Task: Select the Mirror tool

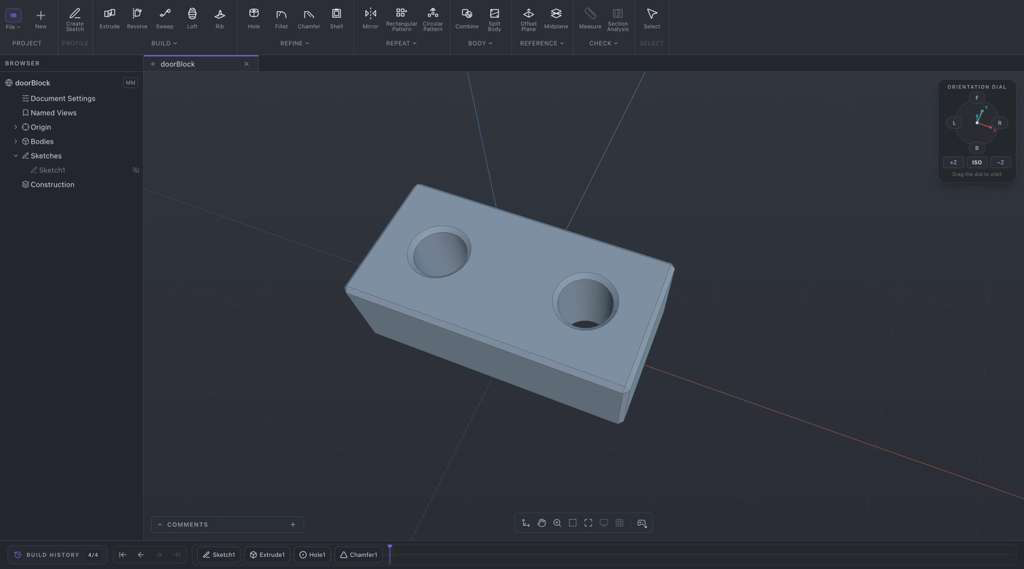Action: tap(370, 18)
